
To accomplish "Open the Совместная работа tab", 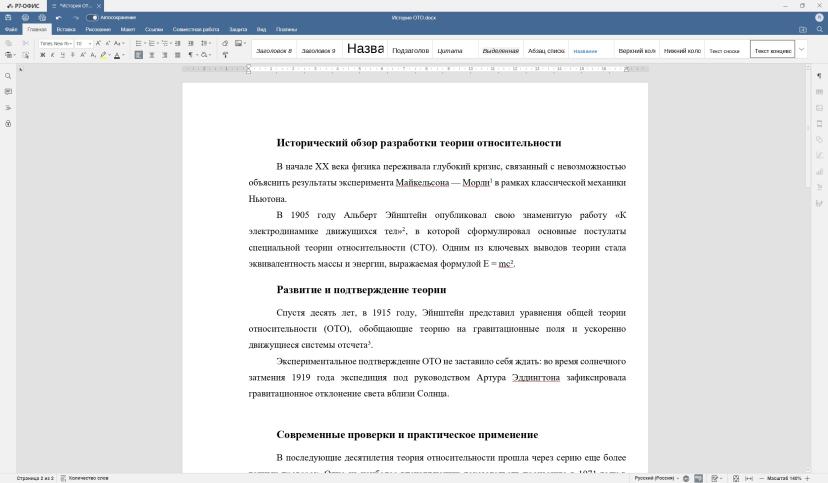I will (x=196, y=30).
